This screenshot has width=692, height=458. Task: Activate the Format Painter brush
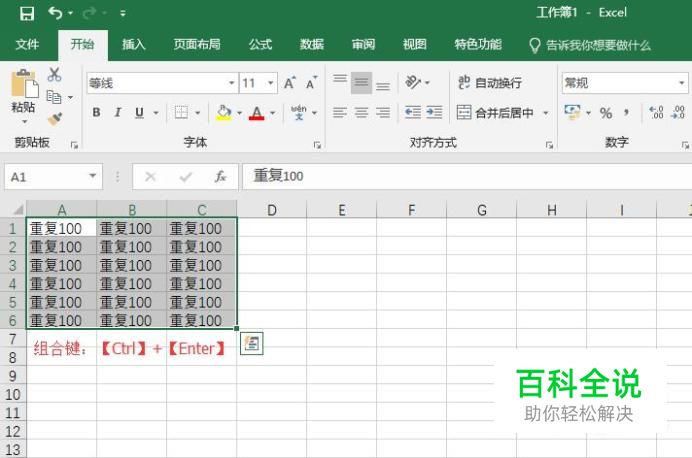(x=55, y=119)
